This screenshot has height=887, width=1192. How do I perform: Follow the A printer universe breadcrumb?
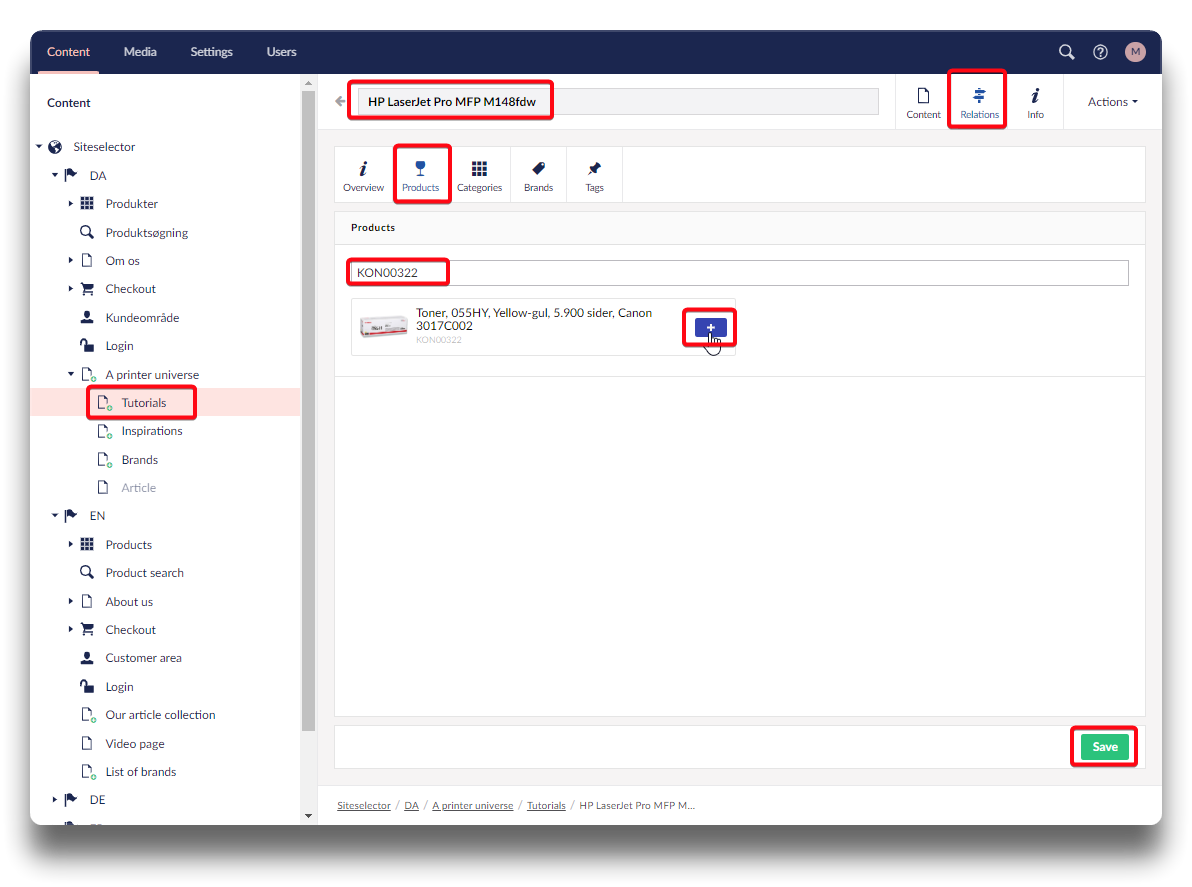pos(473,806)
